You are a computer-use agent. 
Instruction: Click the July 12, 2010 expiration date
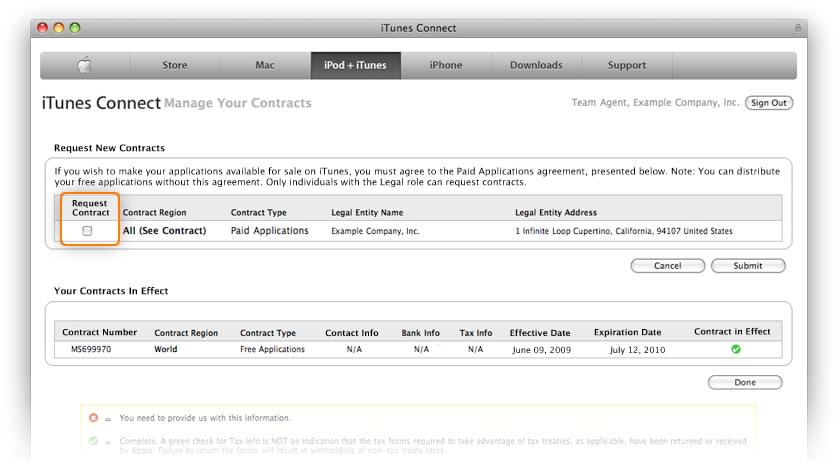(637, 350)
